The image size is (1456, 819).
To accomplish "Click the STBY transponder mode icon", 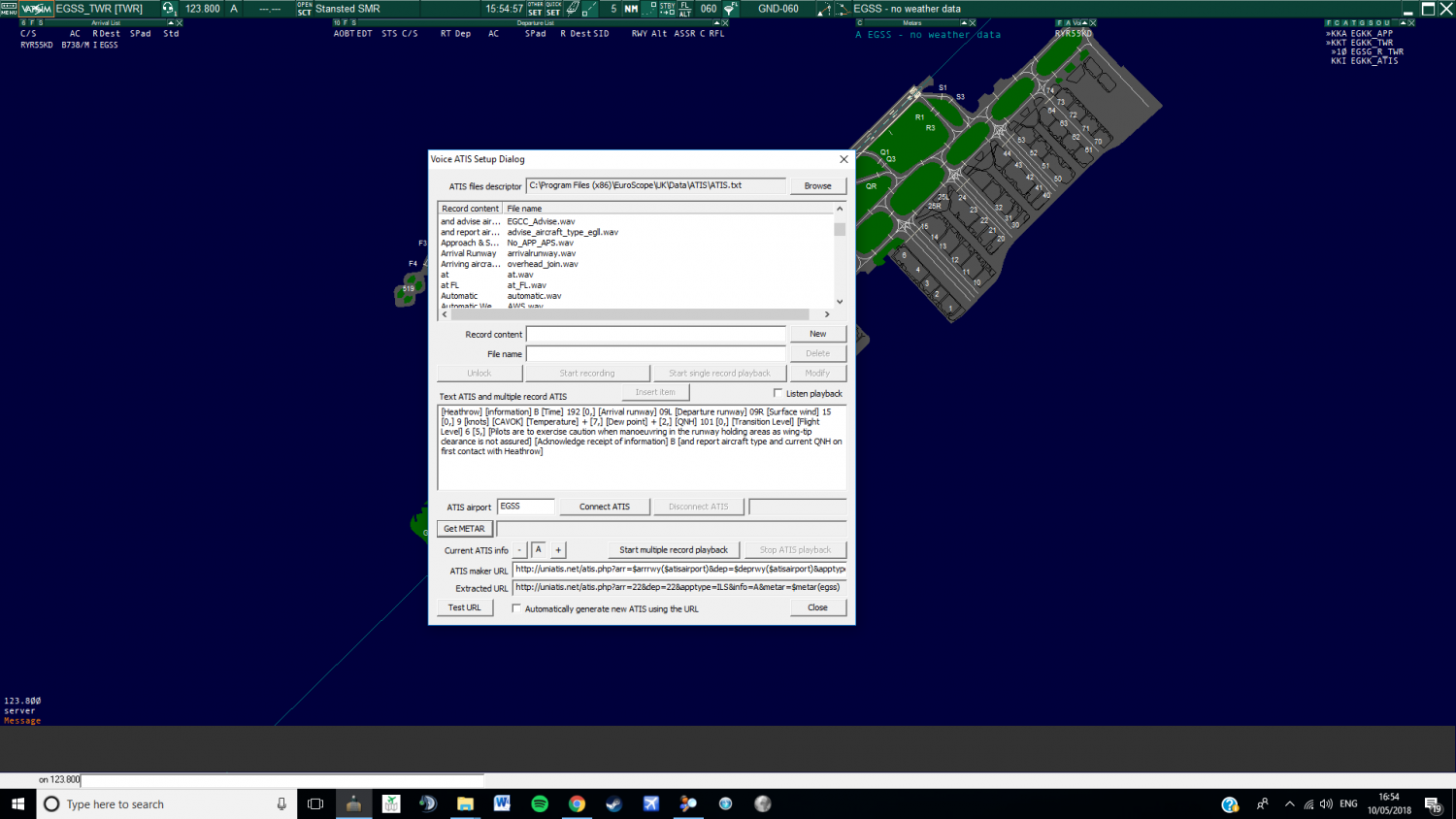I will point(667,9).
